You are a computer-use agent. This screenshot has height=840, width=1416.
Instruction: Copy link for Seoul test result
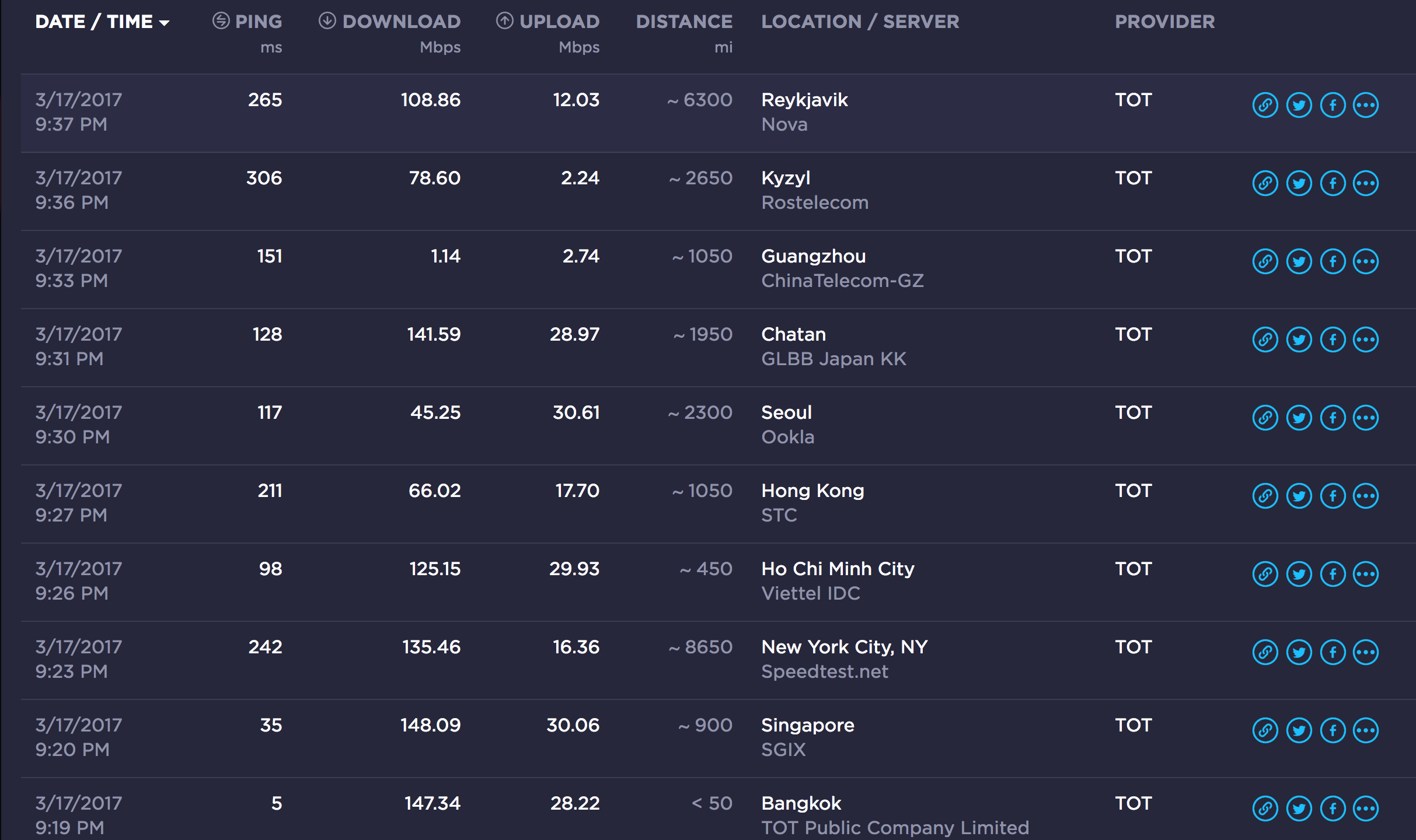[x=1265, y=418]
